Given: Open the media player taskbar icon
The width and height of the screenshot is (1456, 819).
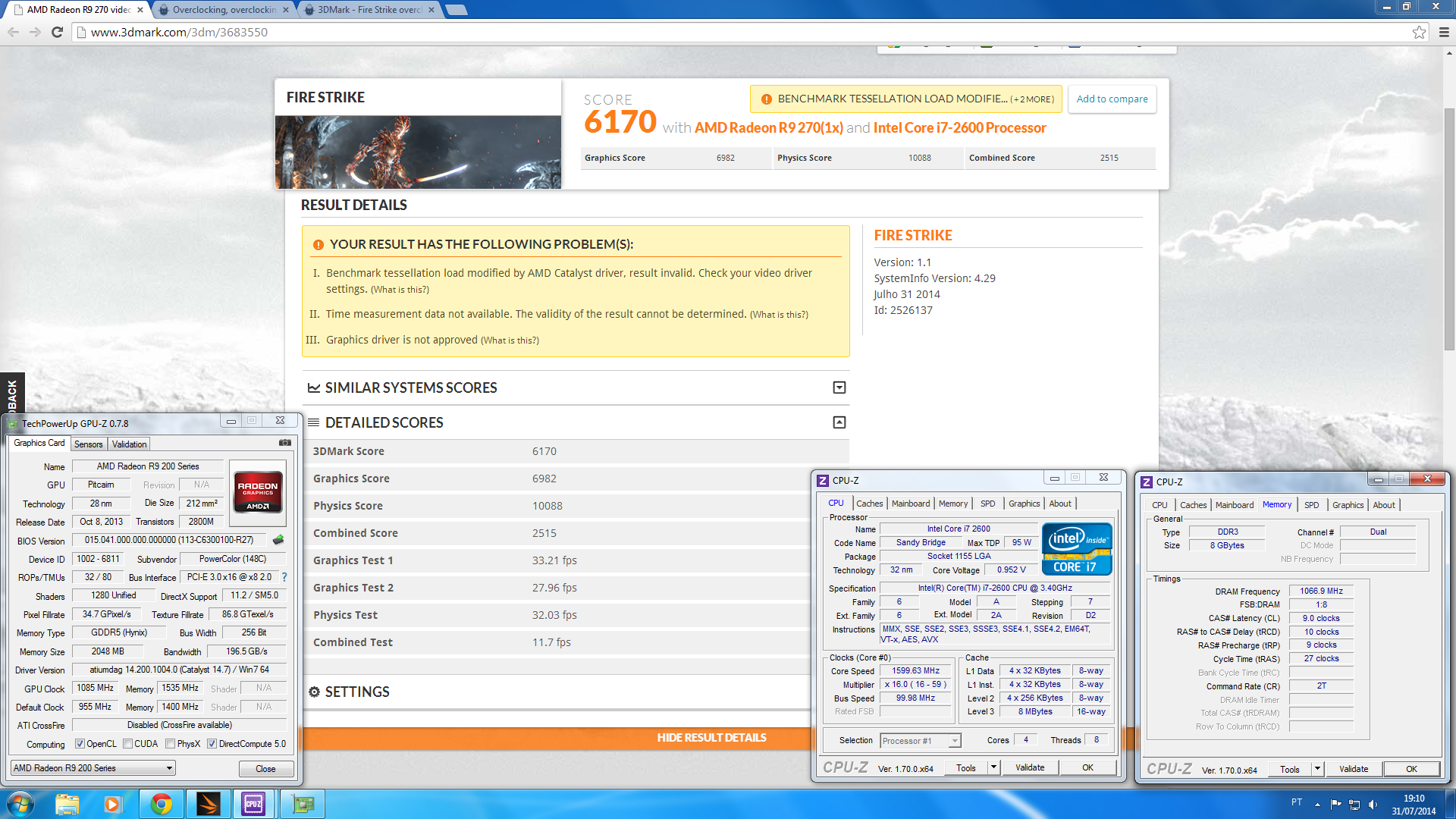Looking at the screenshot, I should pos(112,804).
